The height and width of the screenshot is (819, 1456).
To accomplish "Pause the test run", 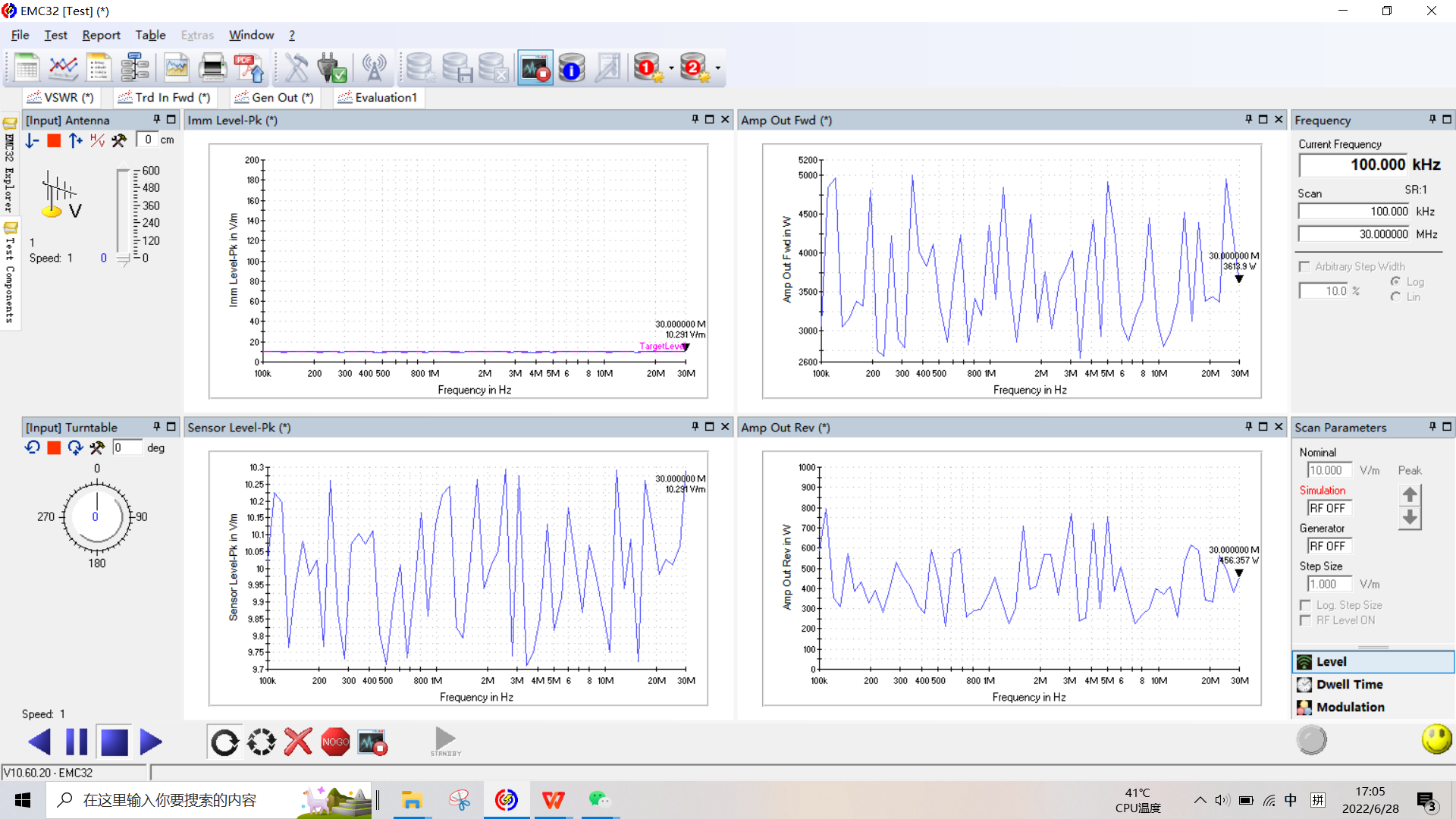I will [x=77, y=742].
